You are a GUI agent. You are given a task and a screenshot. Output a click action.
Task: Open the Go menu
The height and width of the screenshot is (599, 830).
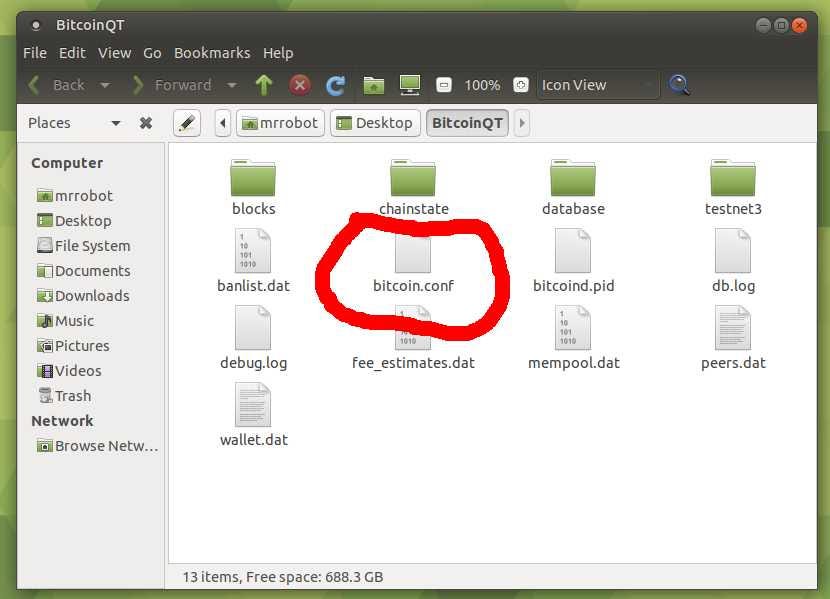[x=152, y=53]
